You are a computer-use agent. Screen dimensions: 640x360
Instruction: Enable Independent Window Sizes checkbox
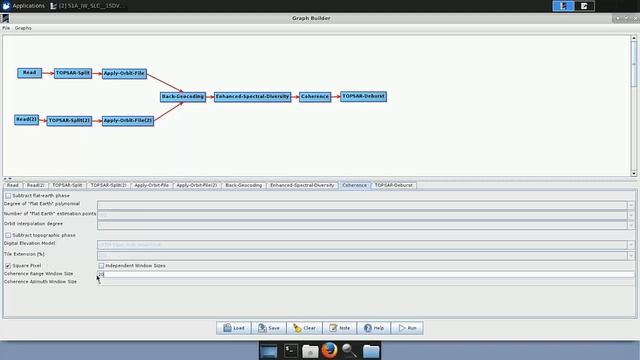(x=101, y=266)
